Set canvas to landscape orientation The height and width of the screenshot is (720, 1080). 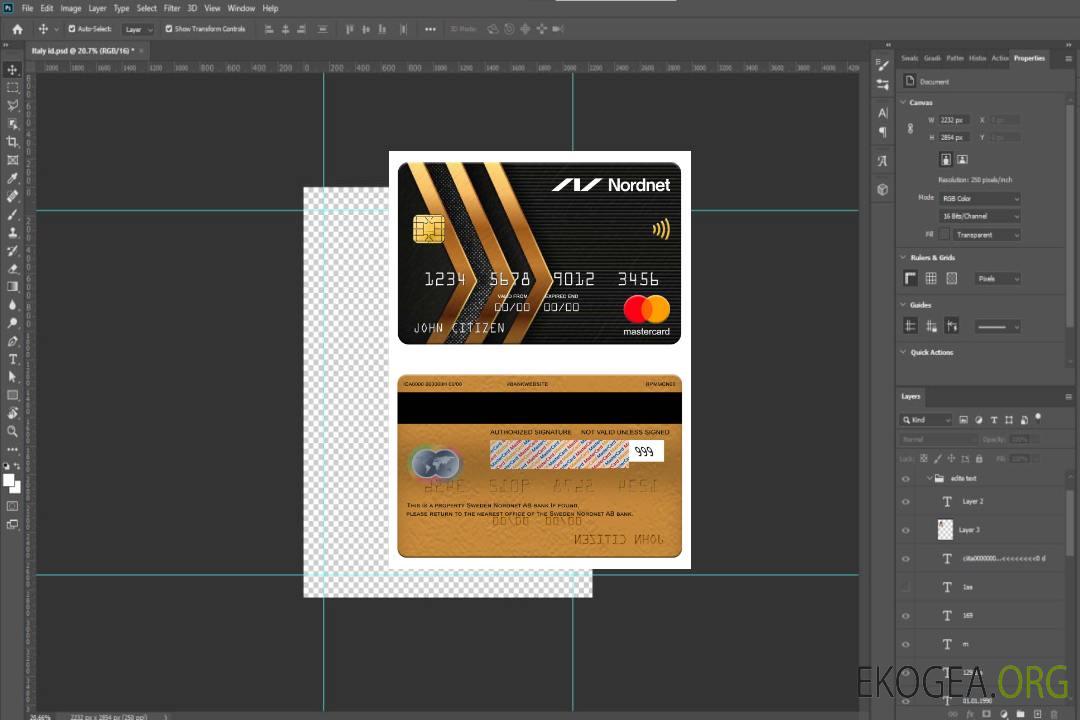pyautogui.click(x=962, y=159)
